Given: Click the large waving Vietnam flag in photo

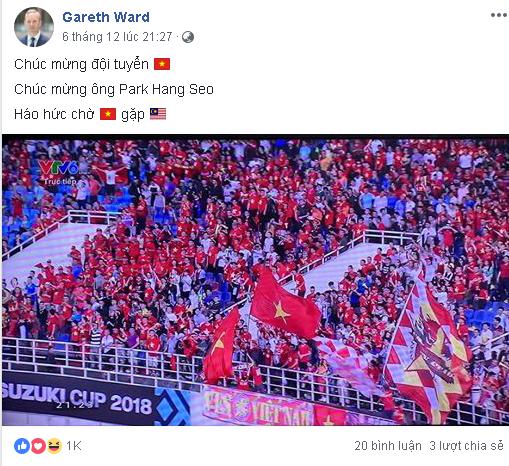Looking at the screenshot, I should tap(285, 305).
